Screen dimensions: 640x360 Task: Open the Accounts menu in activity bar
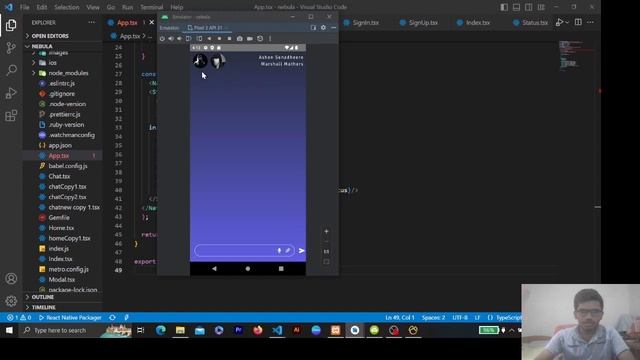pyautogui.click(x=11, y=279)
